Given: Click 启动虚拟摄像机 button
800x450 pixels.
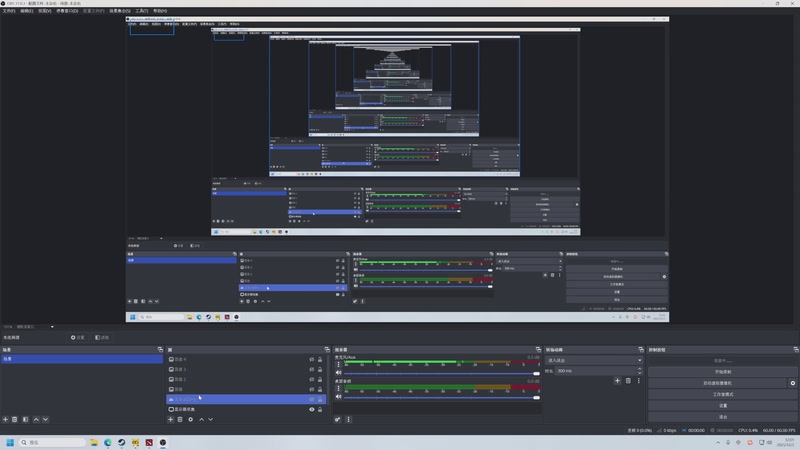Looking at the screenshot, I should point(717,383).
